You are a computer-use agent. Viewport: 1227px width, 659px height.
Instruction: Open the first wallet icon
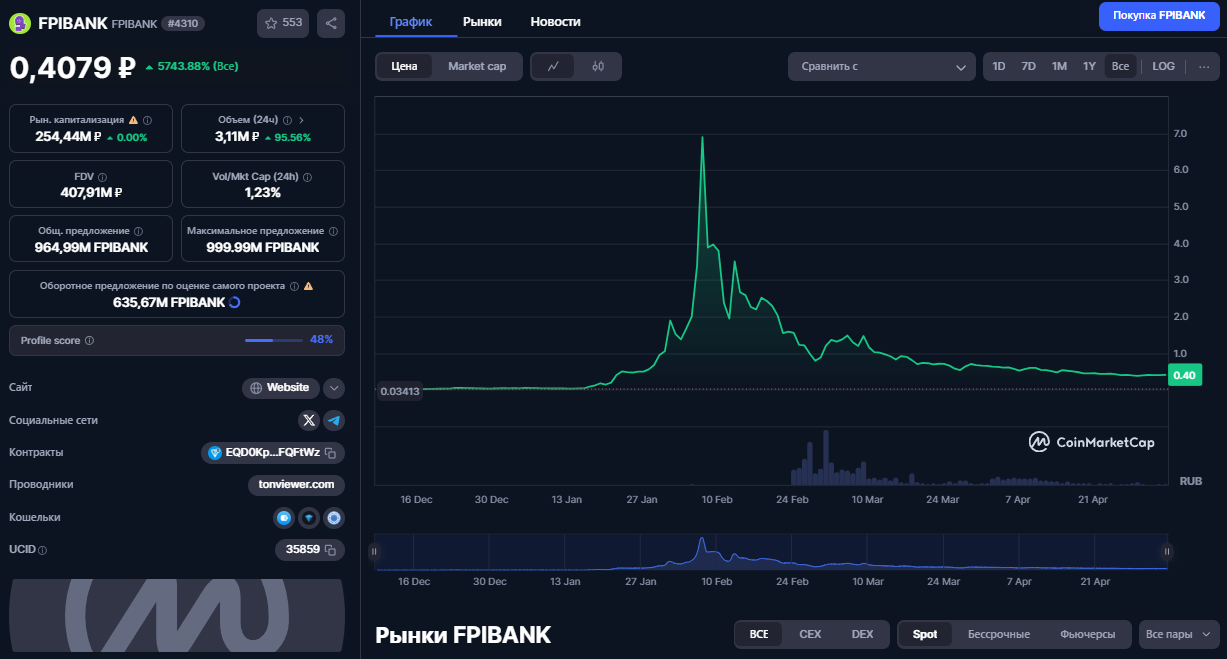click(x=284, y=517)
